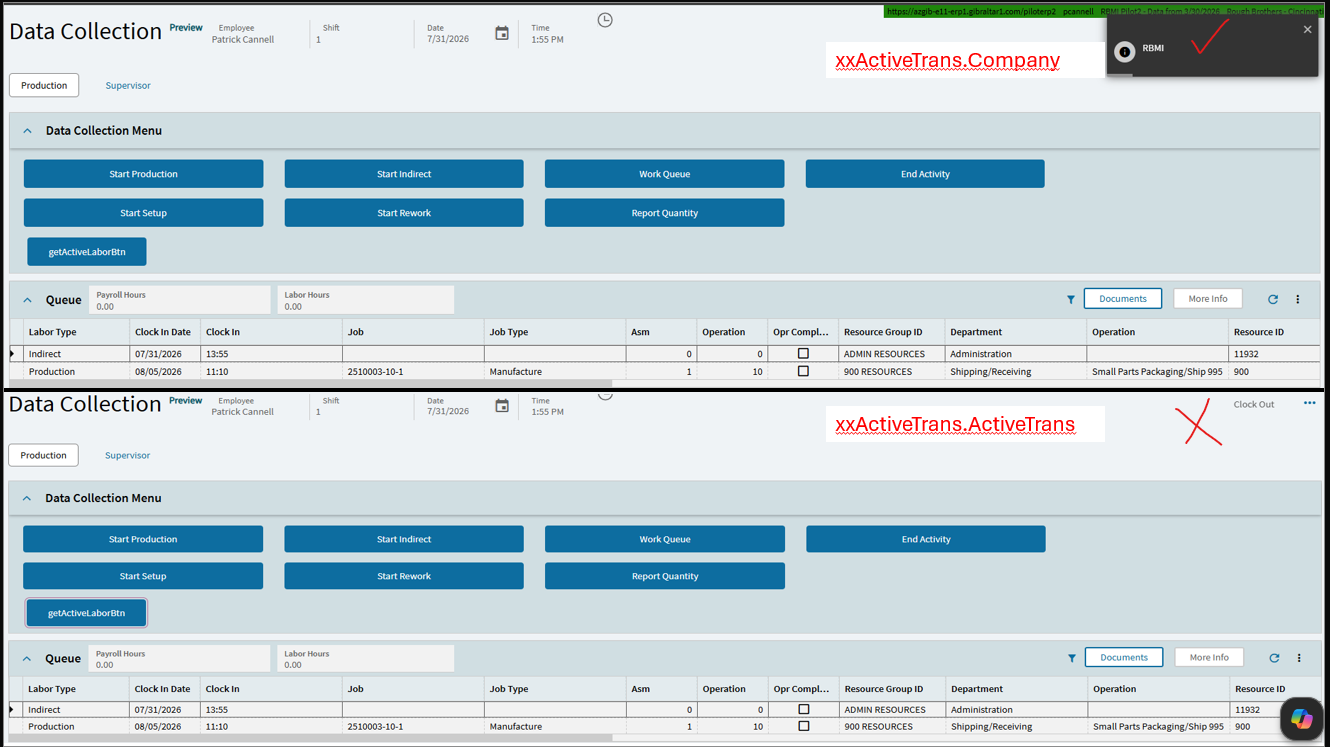Open the Queue overflow menu in the Company screen

tap(1298, 300)
